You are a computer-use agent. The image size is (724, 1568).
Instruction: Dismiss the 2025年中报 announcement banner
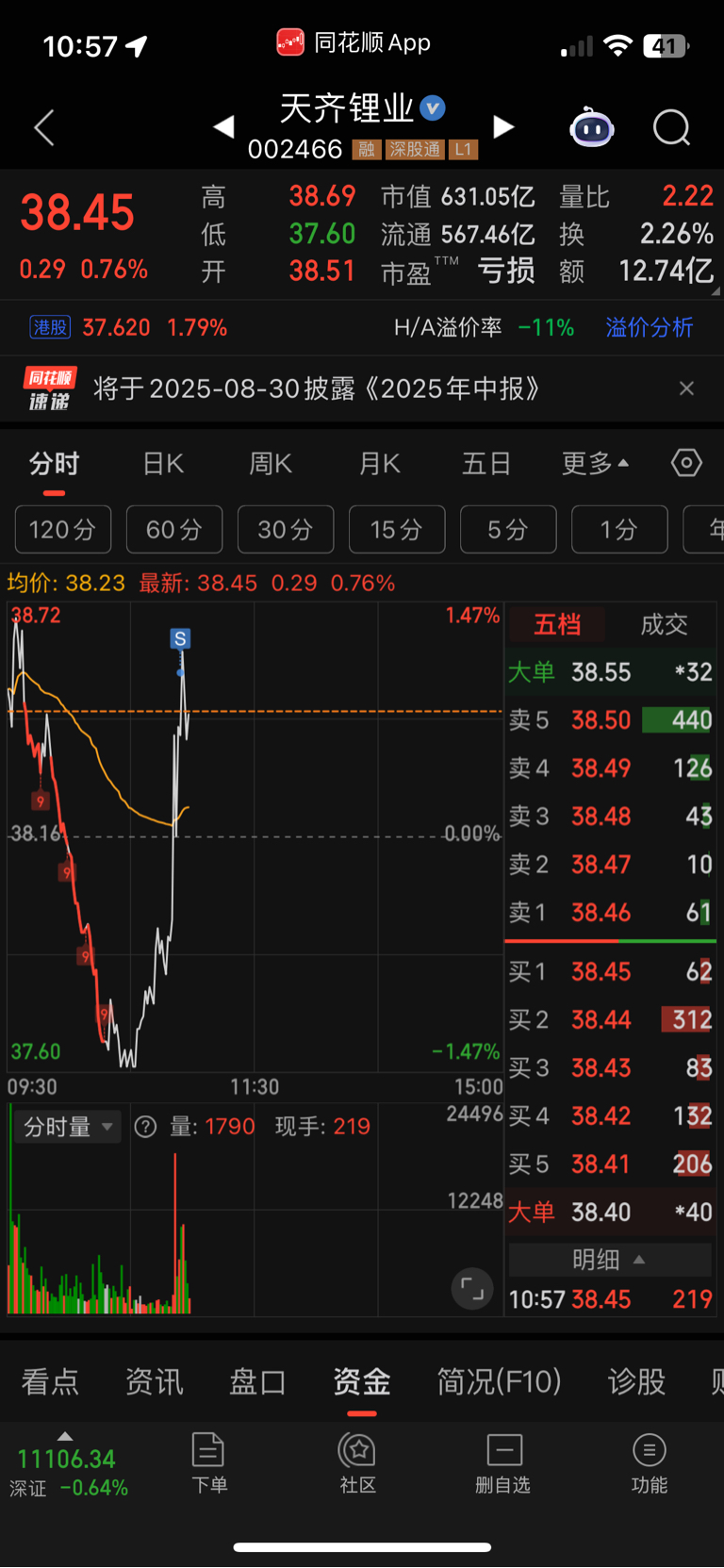tap(686, 388)
